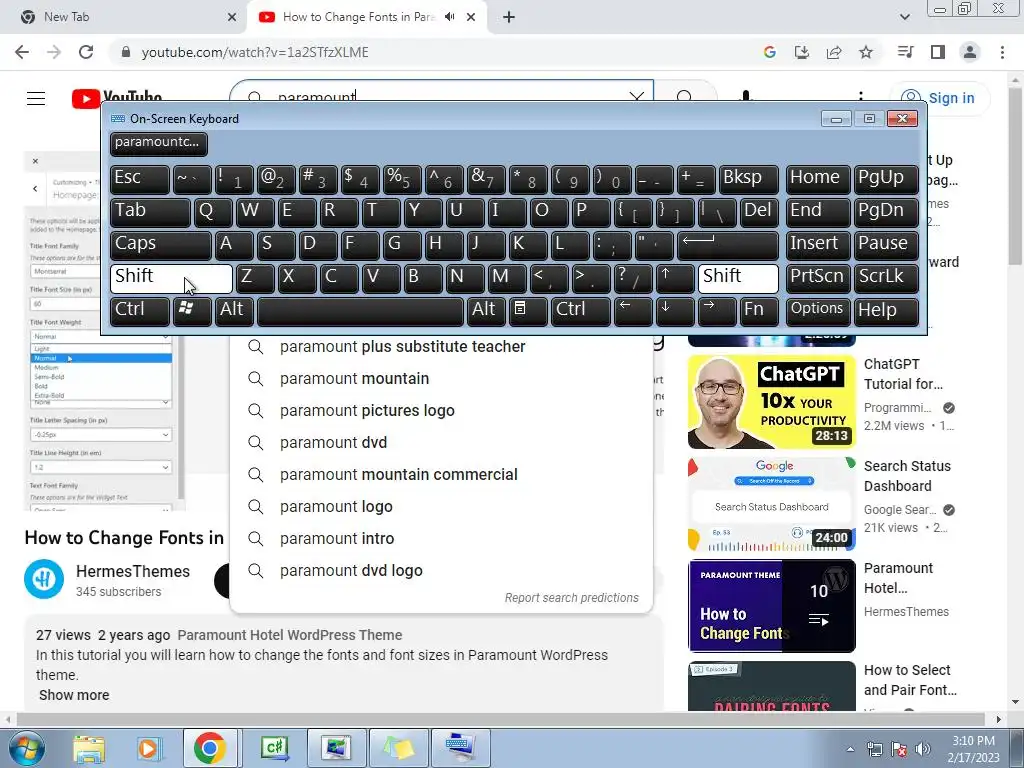Open Windows Explorer taskbar icon
The width and height of the screenshot is (1024, 768).
click(88, 748)
